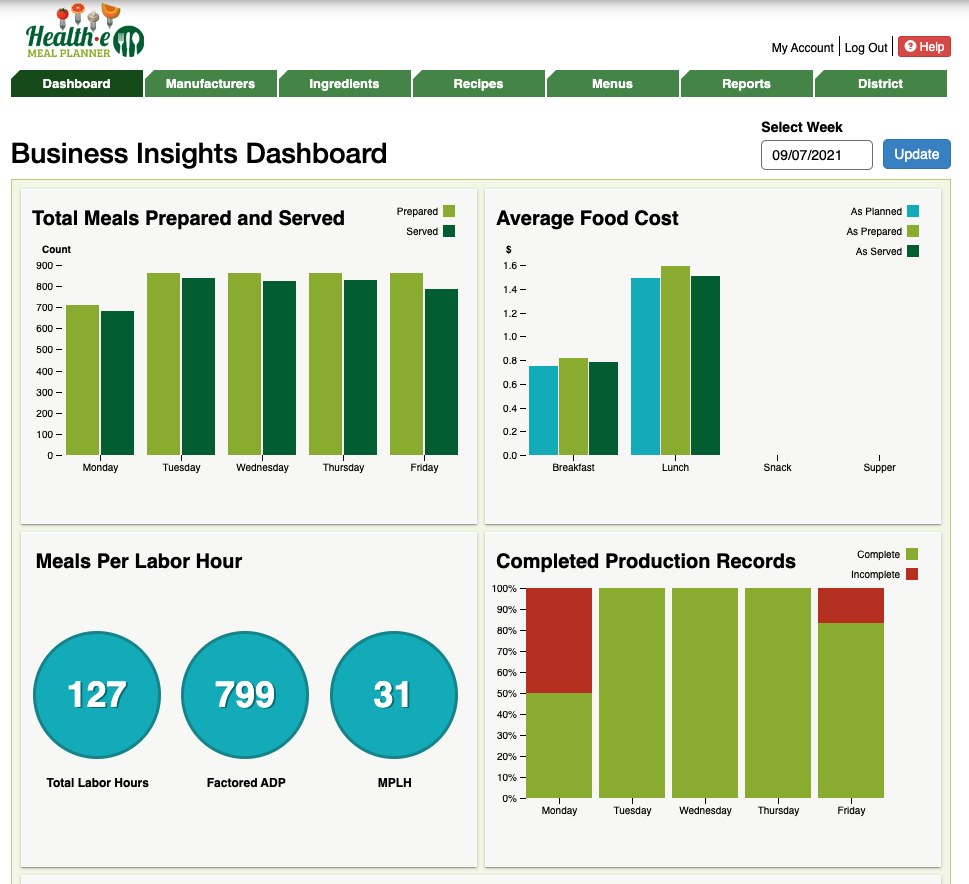Click the Select Week date field

(x=817, y=155)
